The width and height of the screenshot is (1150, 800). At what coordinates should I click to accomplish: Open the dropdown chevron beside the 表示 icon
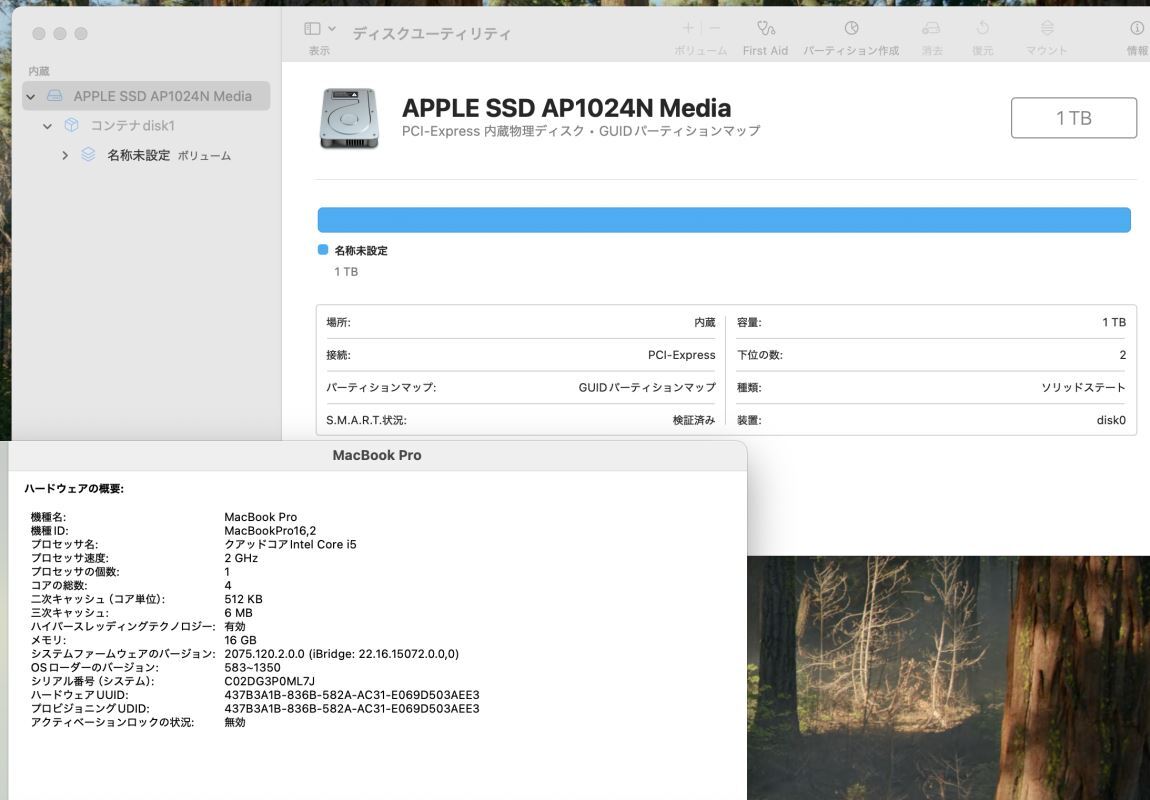tap(332, 29)
